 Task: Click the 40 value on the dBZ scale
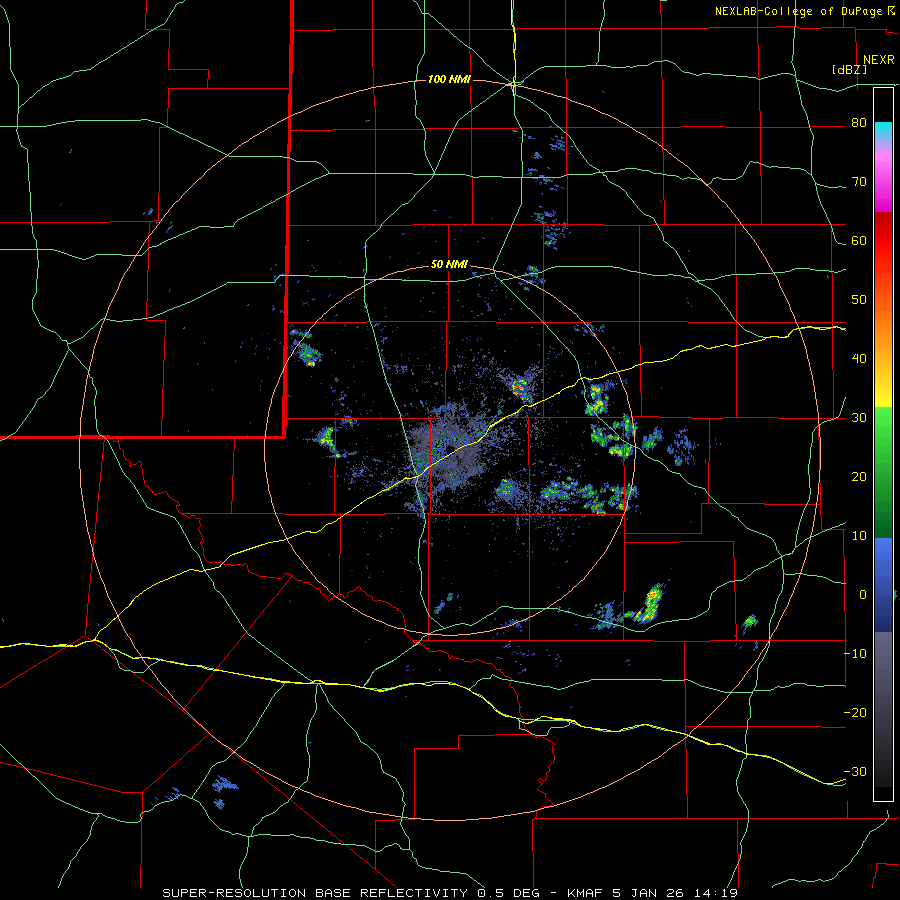coord(859,359)
